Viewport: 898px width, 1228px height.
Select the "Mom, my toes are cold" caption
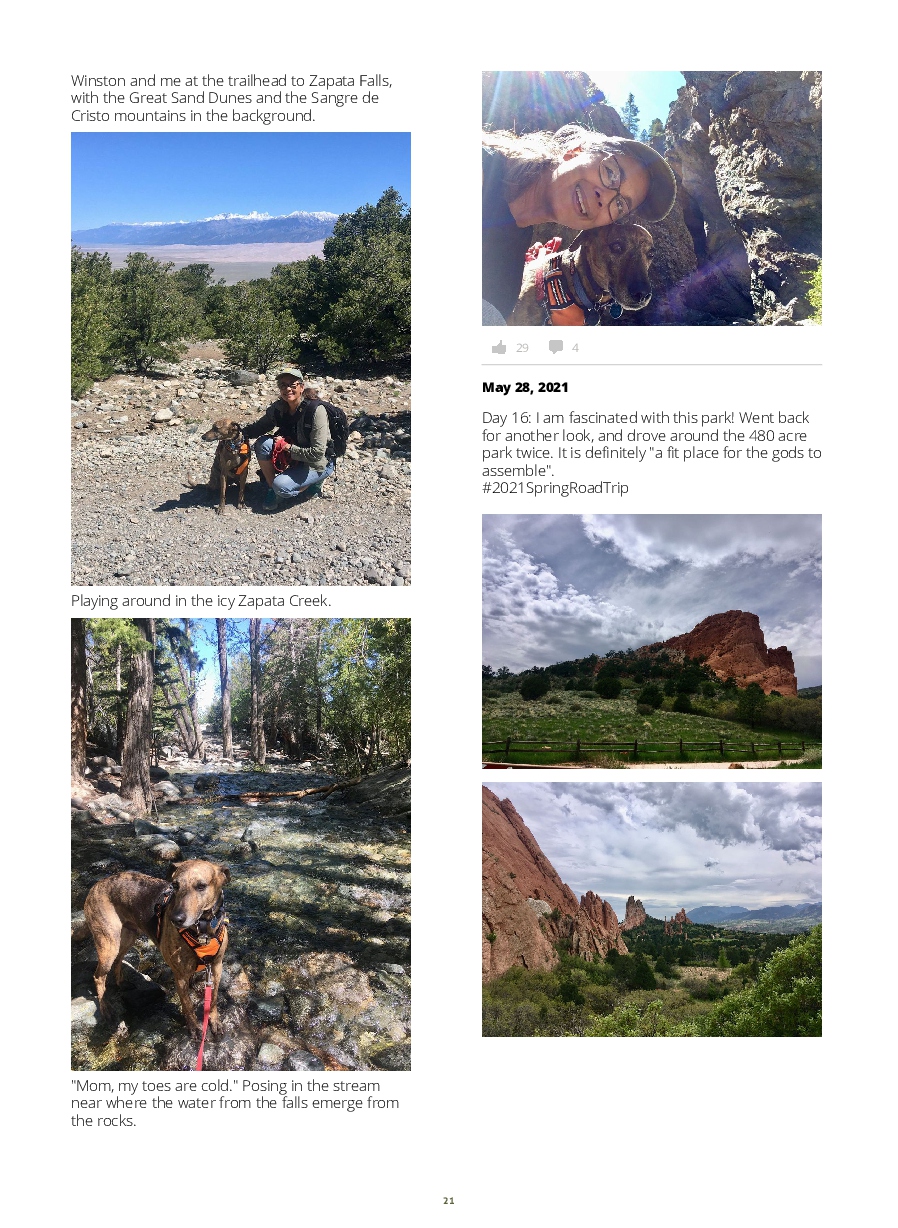point(235,1103)
